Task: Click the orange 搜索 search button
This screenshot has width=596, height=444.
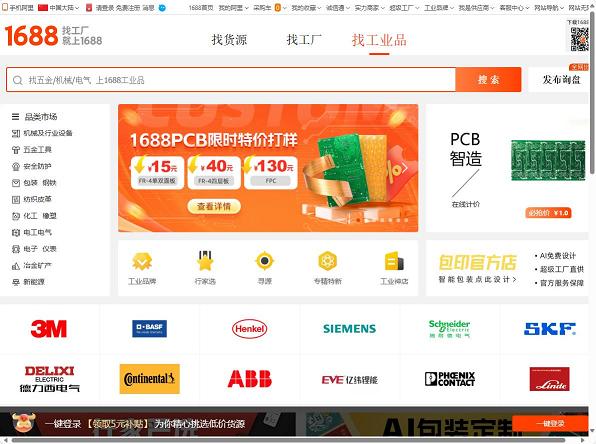Action: point(488,79)
